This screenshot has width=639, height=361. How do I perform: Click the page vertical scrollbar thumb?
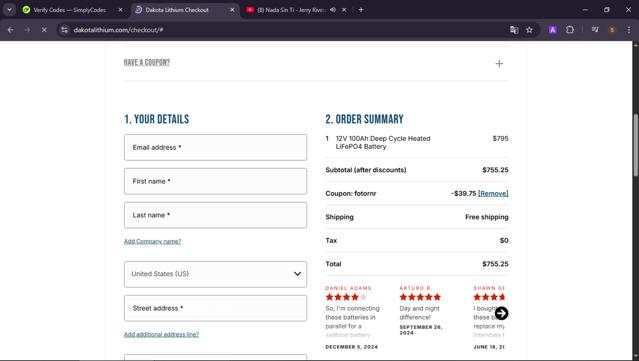click(635, 145)
